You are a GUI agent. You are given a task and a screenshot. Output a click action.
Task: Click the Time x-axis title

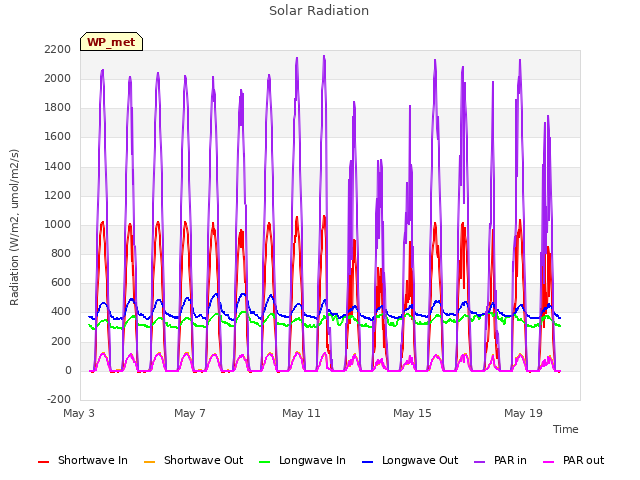click(x=565, y=429)
